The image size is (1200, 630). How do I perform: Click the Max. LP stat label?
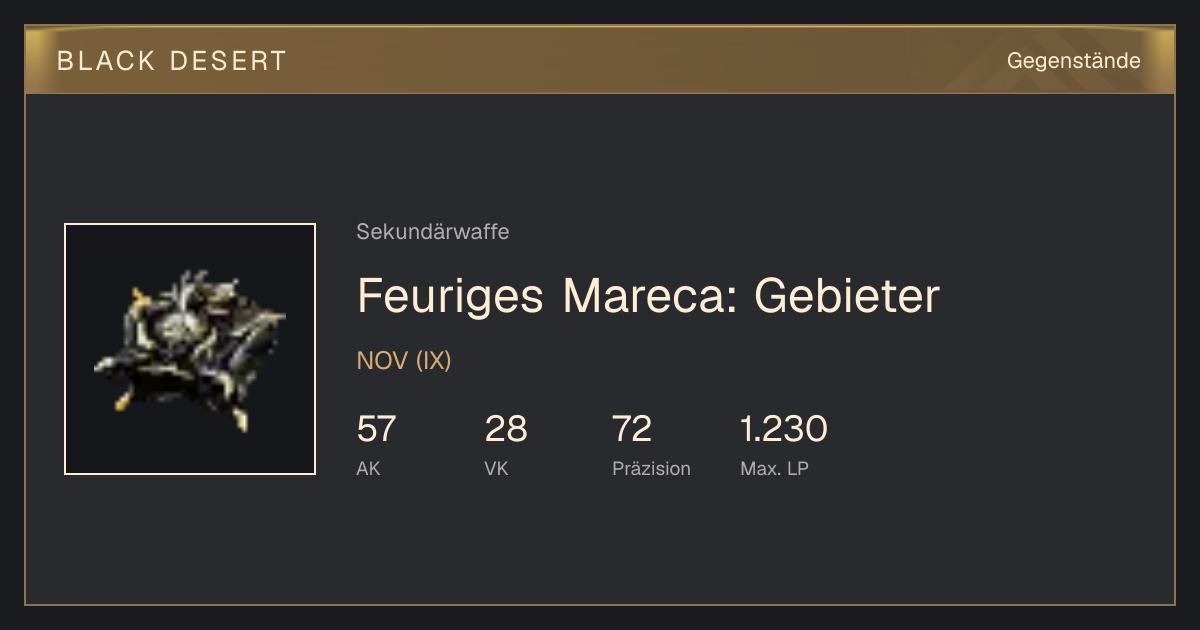[x=774, y=468]
